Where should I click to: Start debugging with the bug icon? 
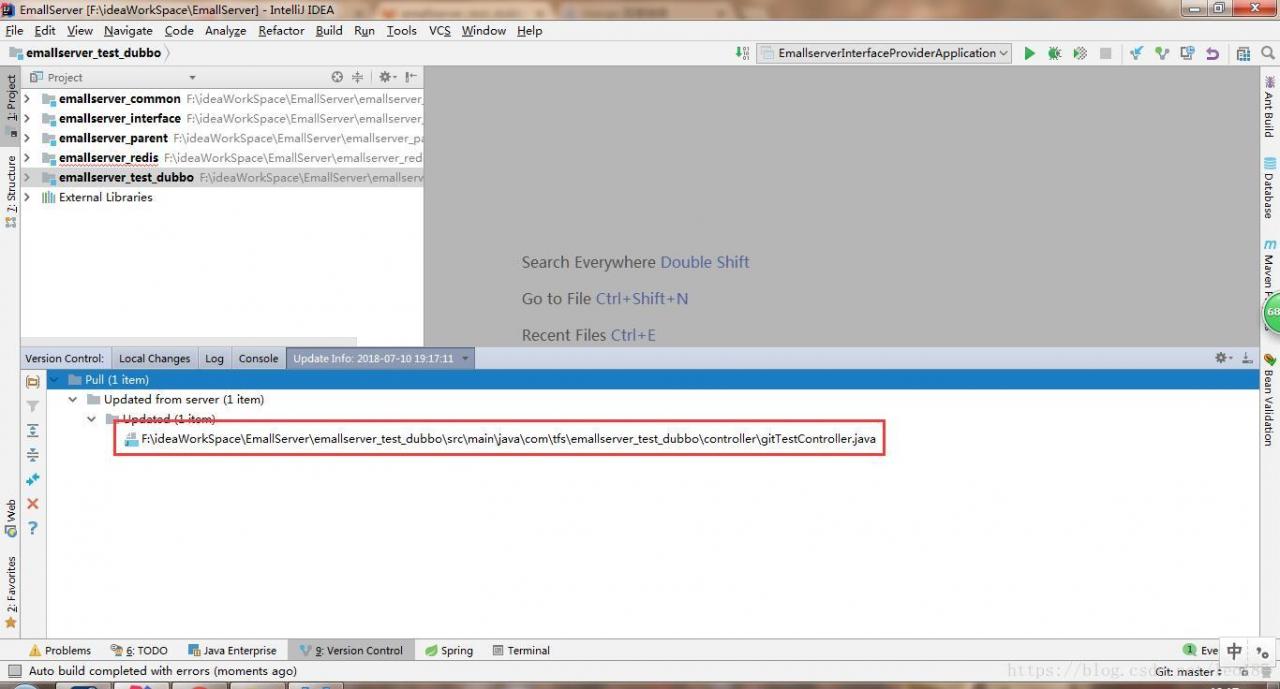[1054, 53]
